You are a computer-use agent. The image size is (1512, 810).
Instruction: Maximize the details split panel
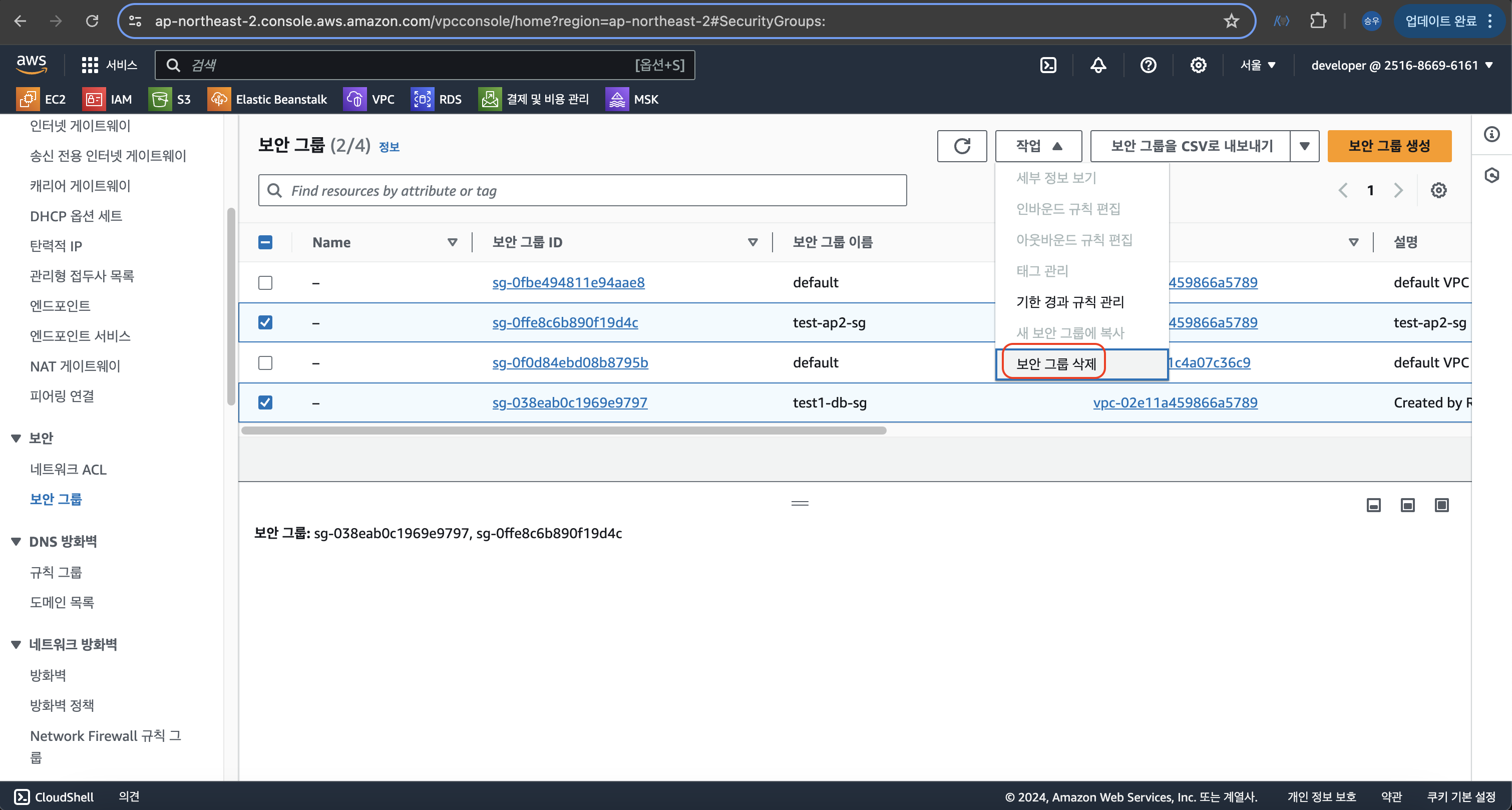tap(1441, 505)
